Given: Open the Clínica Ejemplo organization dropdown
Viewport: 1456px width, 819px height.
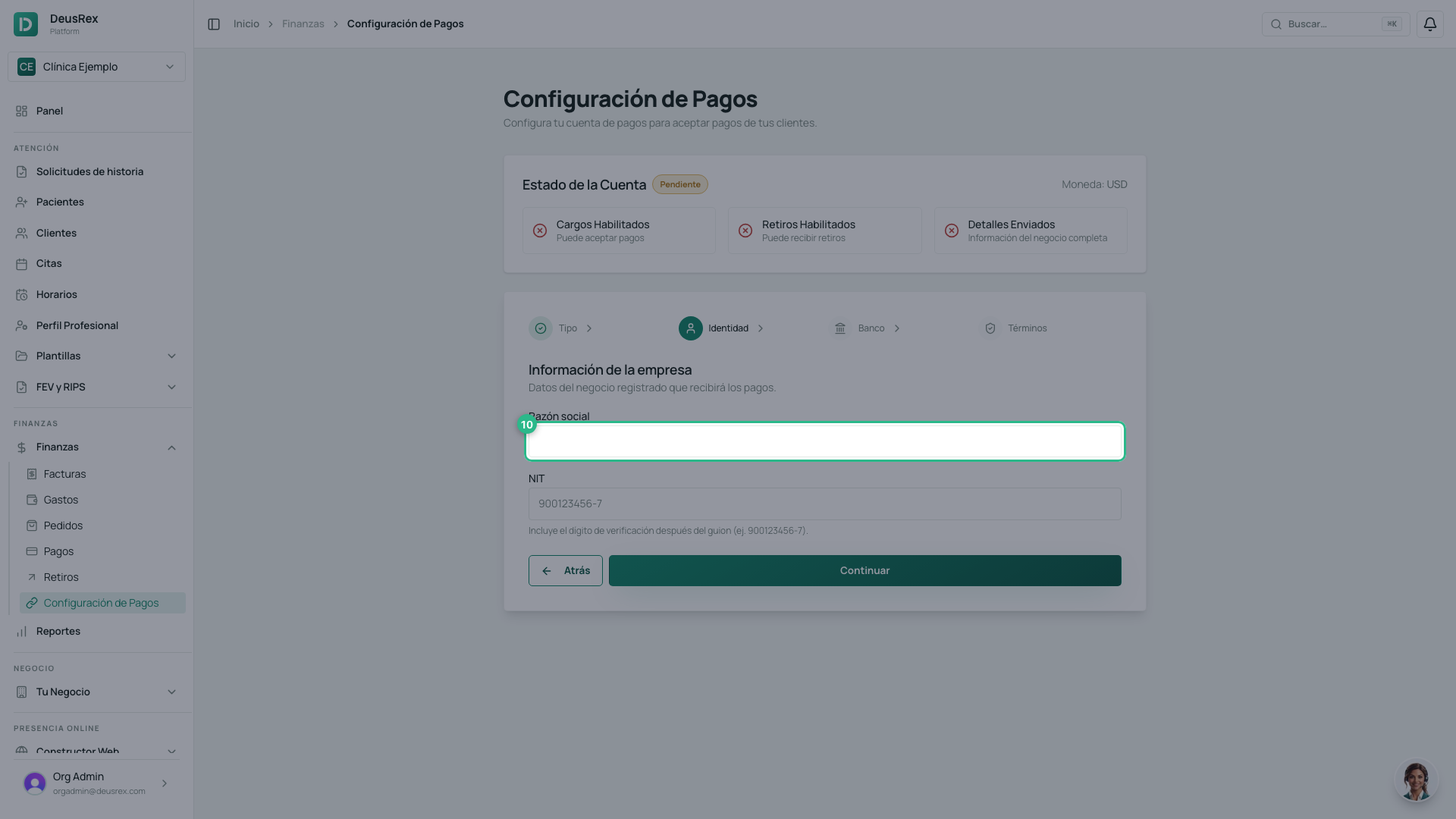Looking at the screenshot, I should click(x=96, y=67).
